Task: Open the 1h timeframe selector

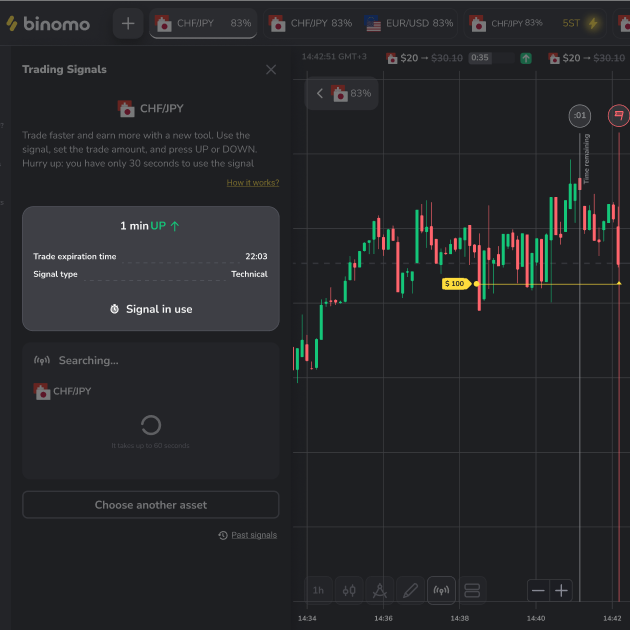Action: [x=318, y=590]
